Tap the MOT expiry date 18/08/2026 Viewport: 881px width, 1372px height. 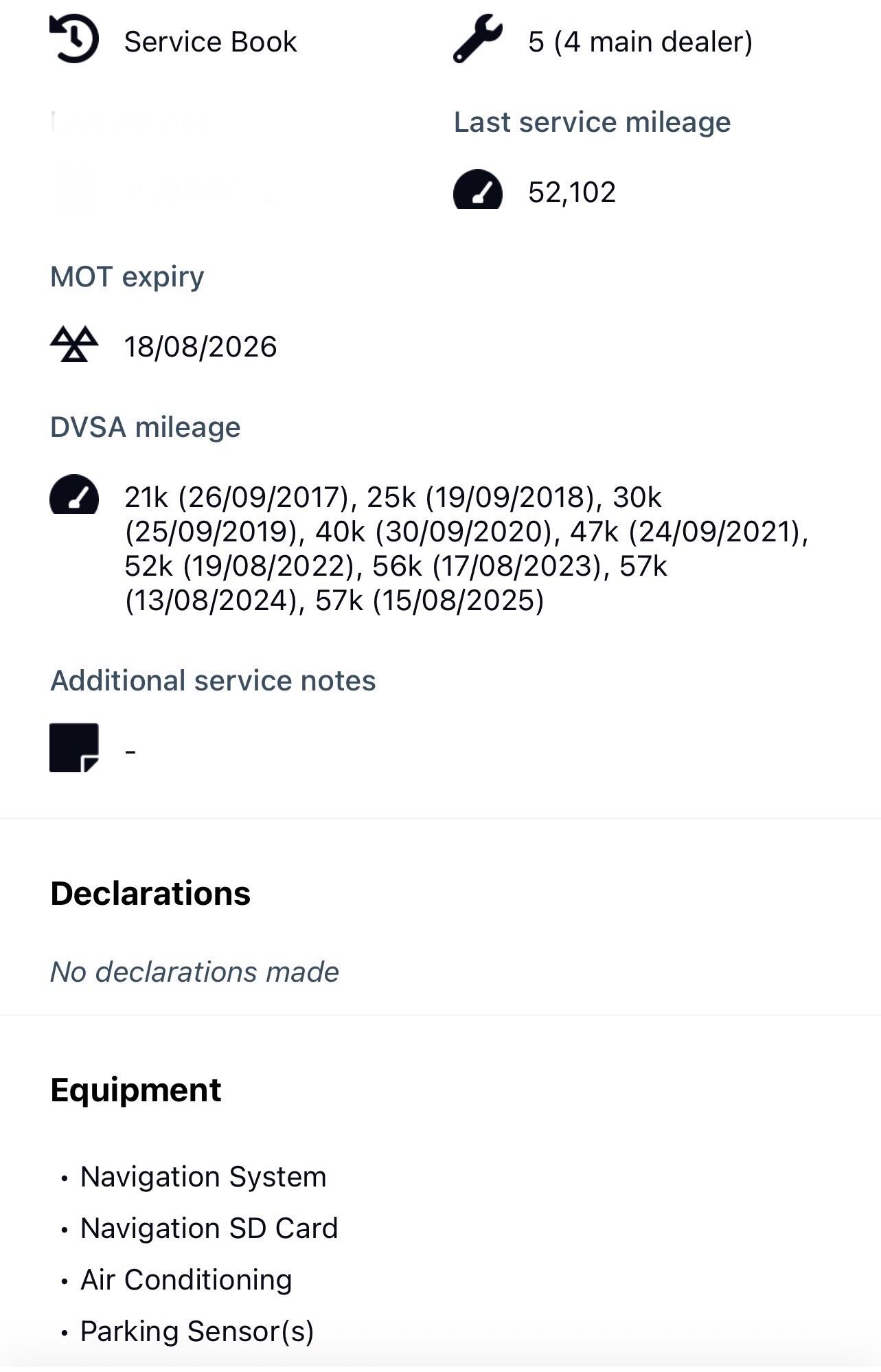(201, 347)
